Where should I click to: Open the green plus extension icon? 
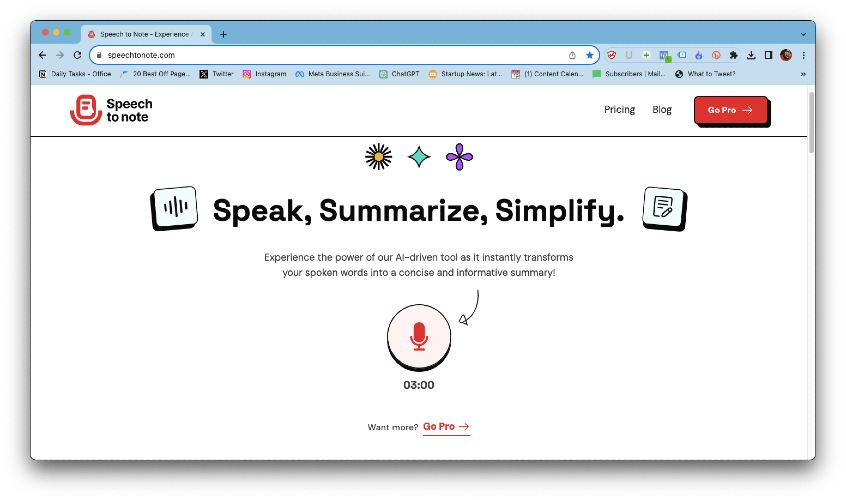[646, 55]
